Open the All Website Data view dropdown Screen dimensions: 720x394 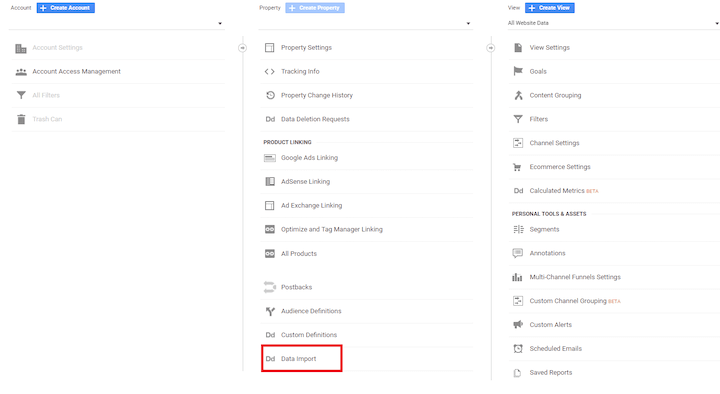[613, 23]
